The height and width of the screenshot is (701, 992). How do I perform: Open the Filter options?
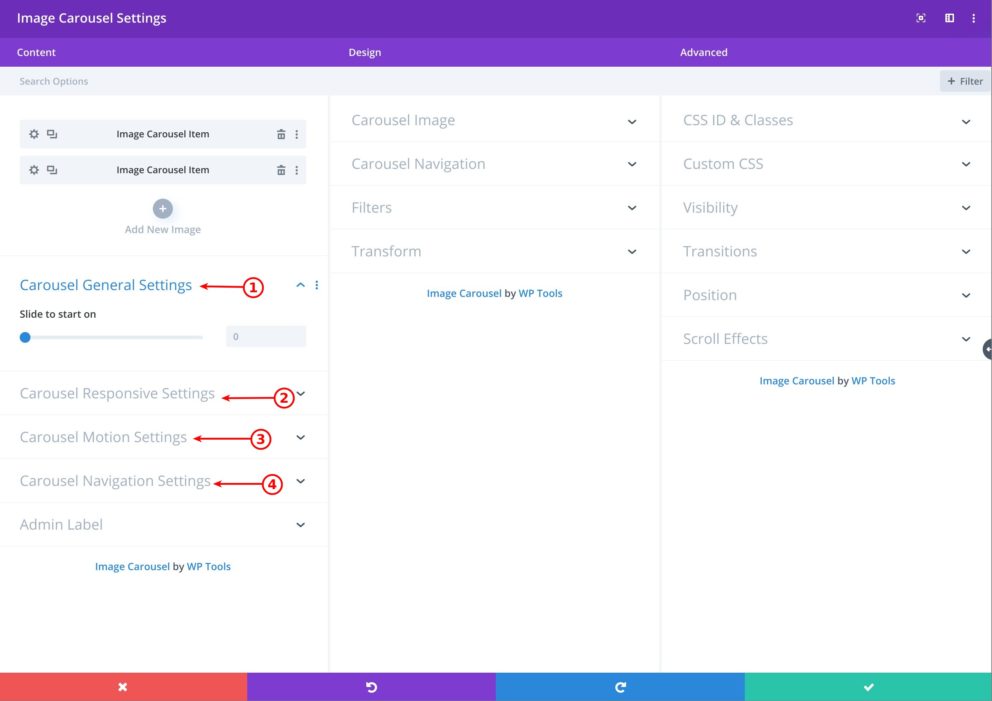coord(963,80)
